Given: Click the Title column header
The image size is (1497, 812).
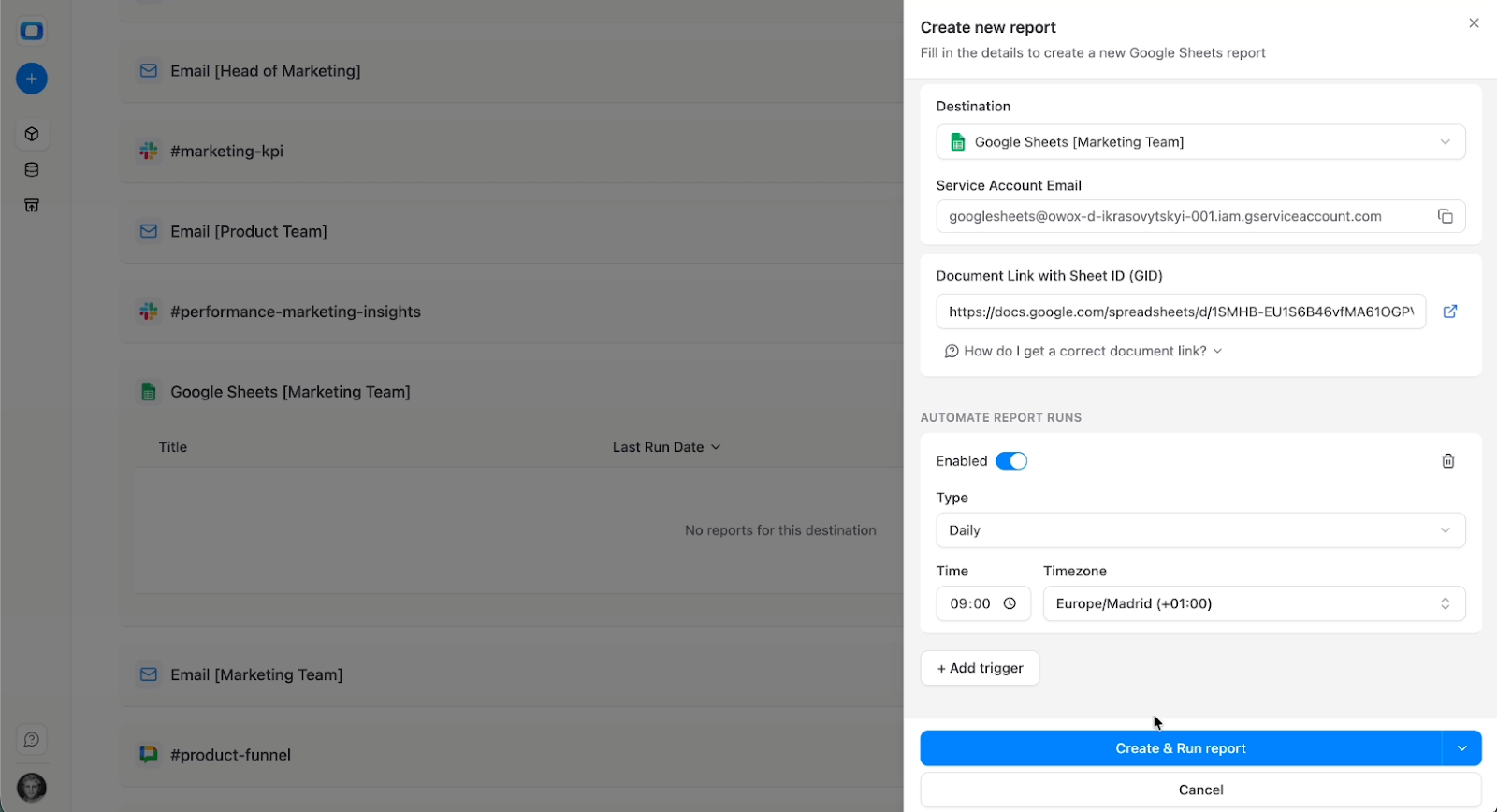Looking at the screenshot, I should click(x=173, y=447).
